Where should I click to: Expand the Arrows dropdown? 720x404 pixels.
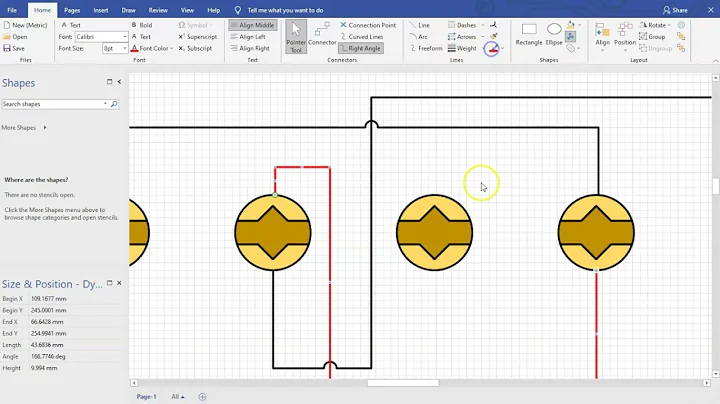click(x=483, y=37)
